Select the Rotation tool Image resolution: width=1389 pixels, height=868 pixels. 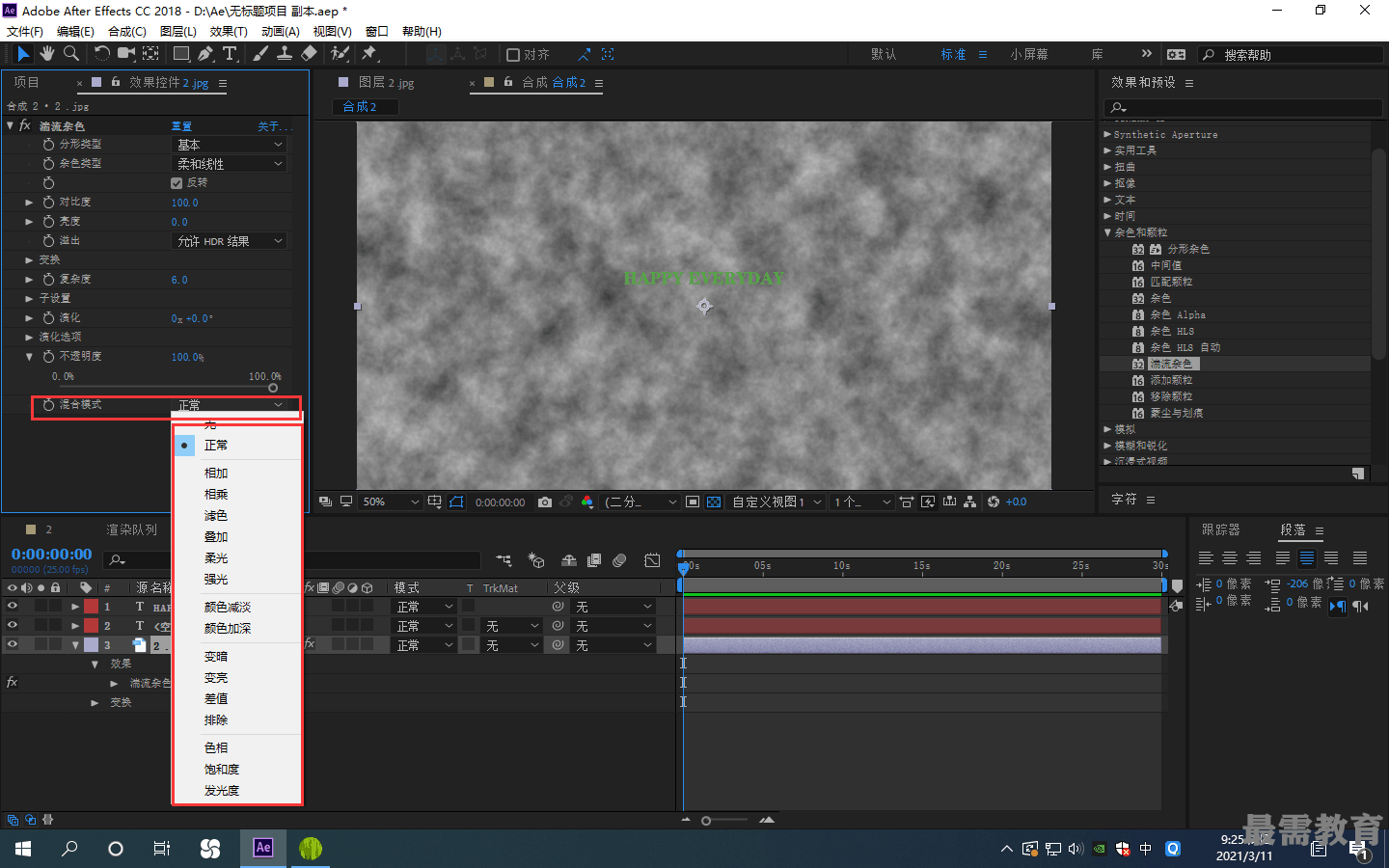pyautogui.click(x=101, y=54)
